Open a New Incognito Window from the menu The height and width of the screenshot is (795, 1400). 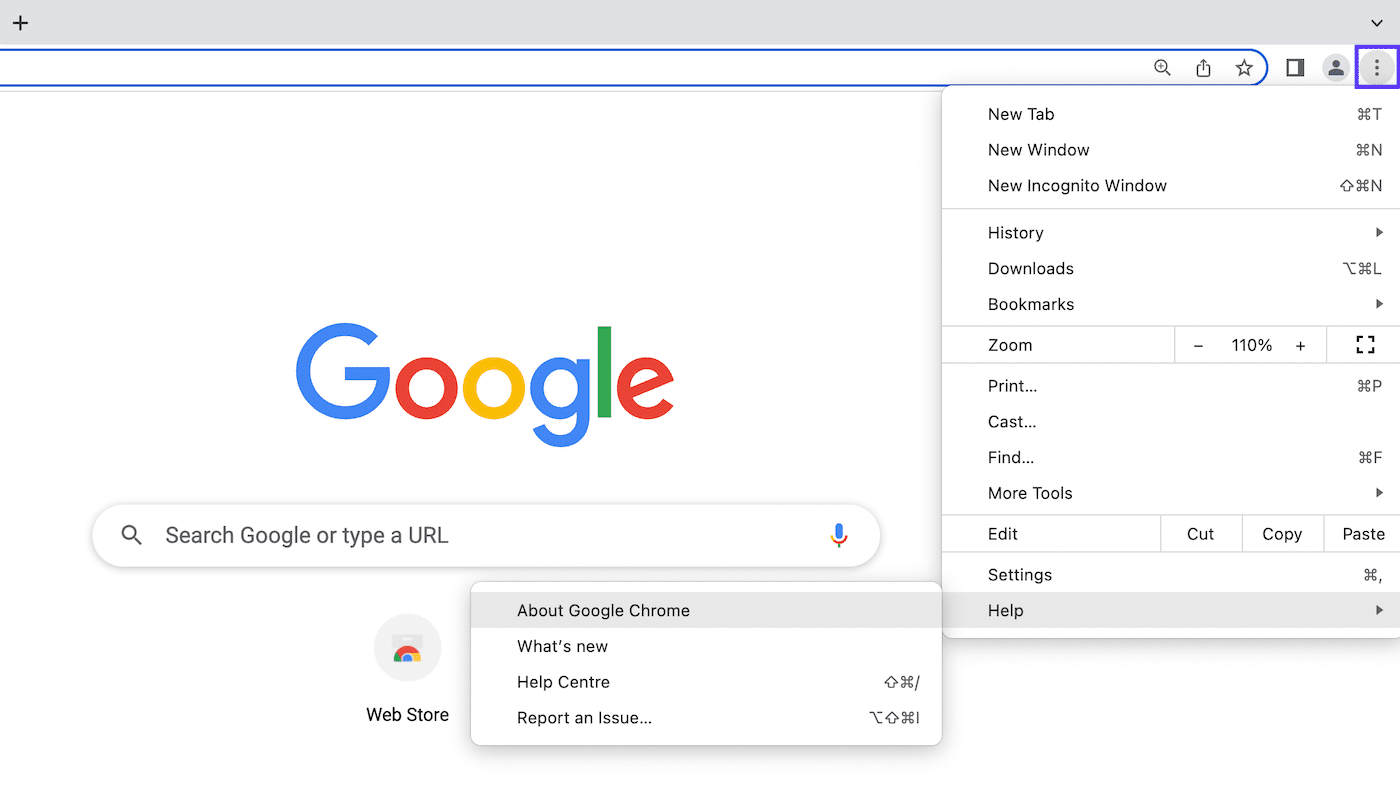point(1077,185)
